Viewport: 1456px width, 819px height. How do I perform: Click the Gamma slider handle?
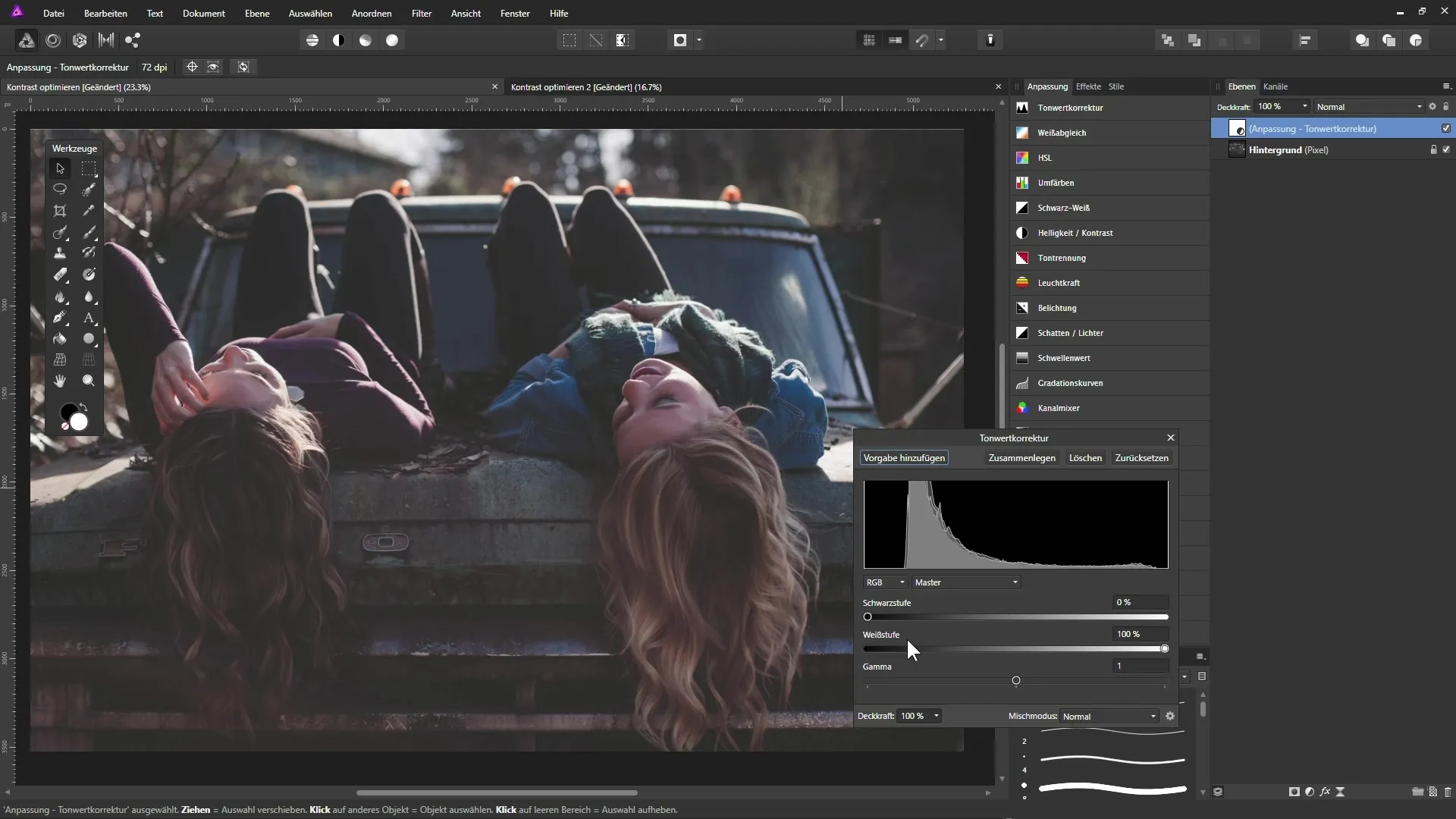(1016, 680)
